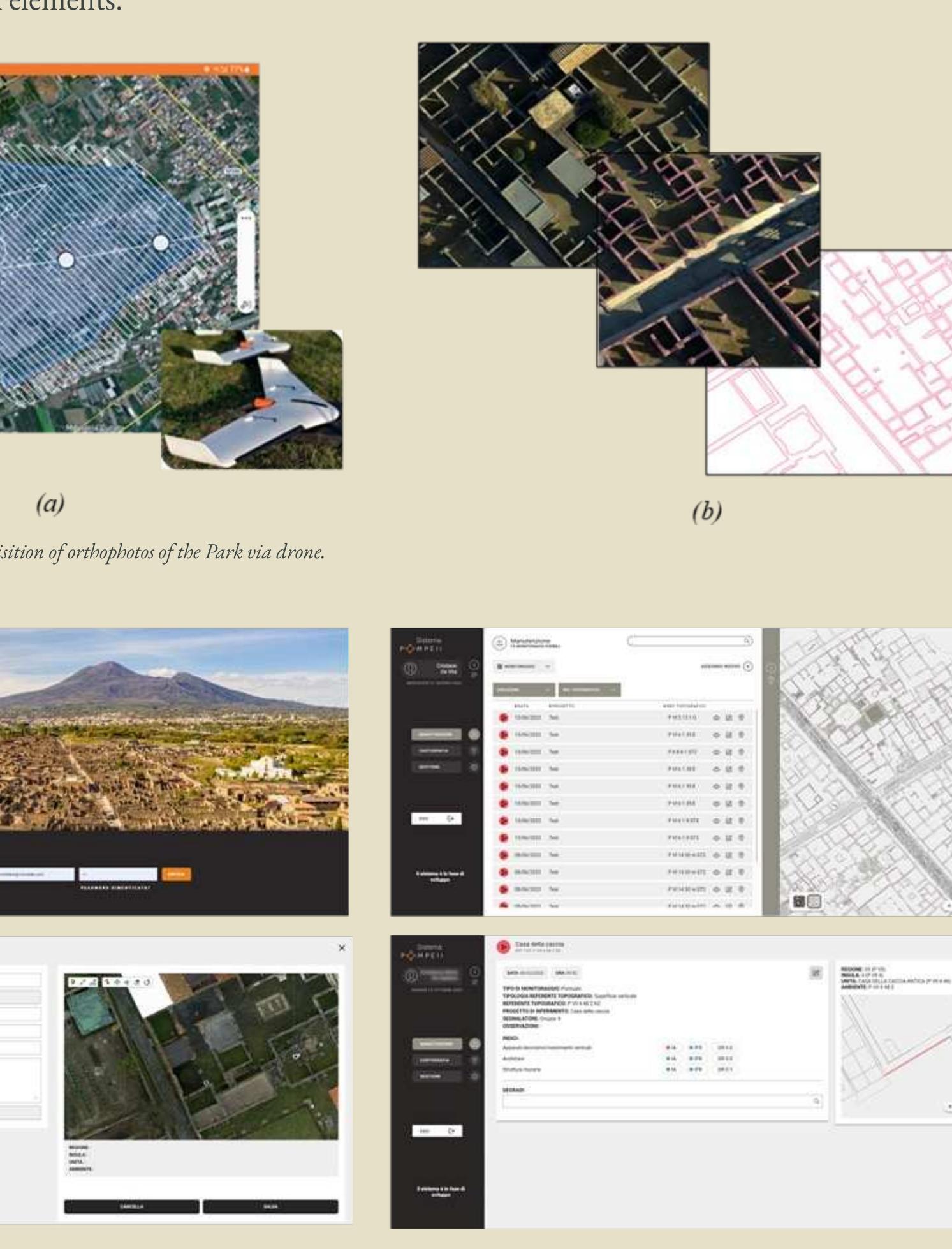Toggle view eye icon on second list row
The image size is (952, 1249).
pos(716,735)
